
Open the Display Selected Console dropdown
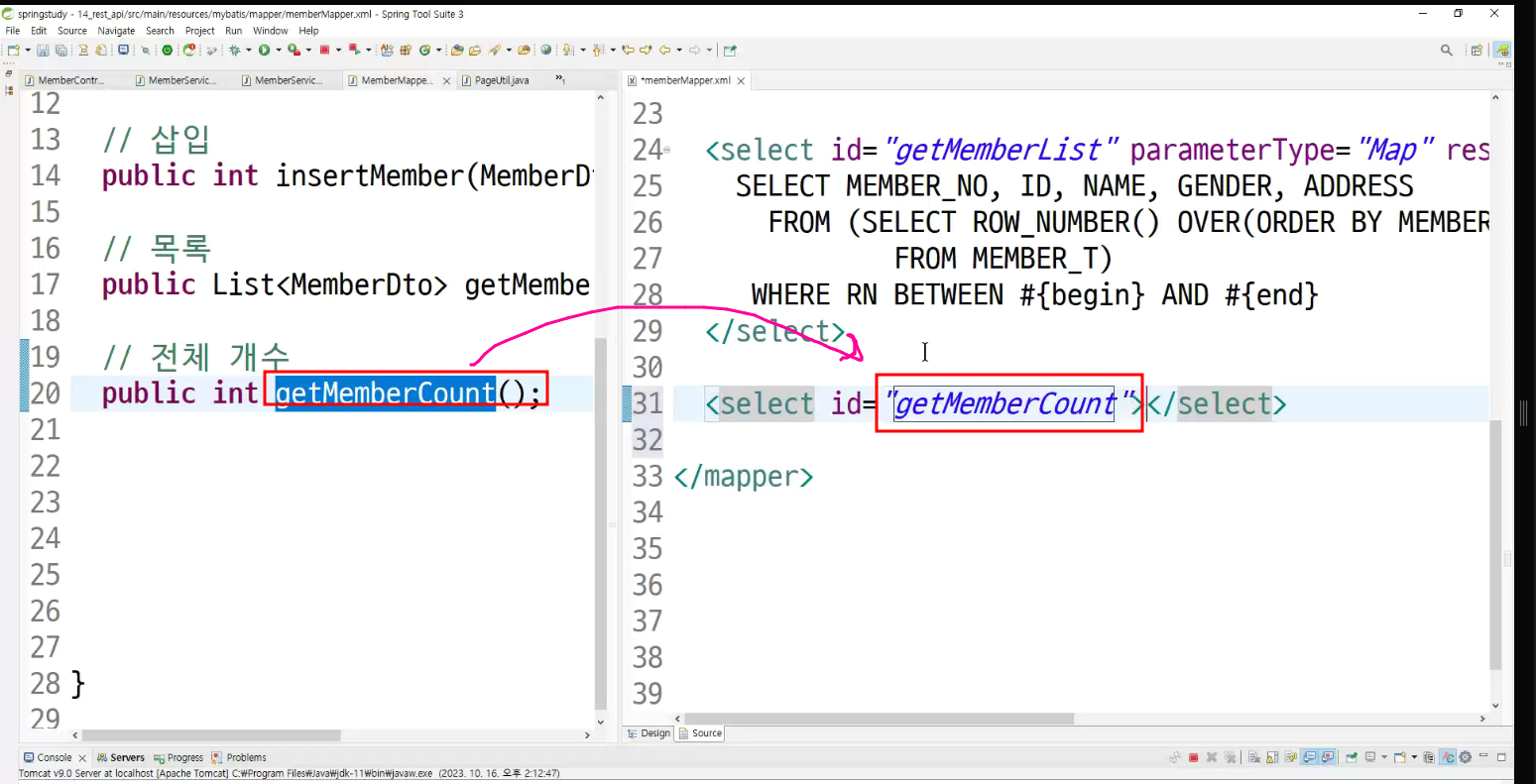click(1384, 757)
